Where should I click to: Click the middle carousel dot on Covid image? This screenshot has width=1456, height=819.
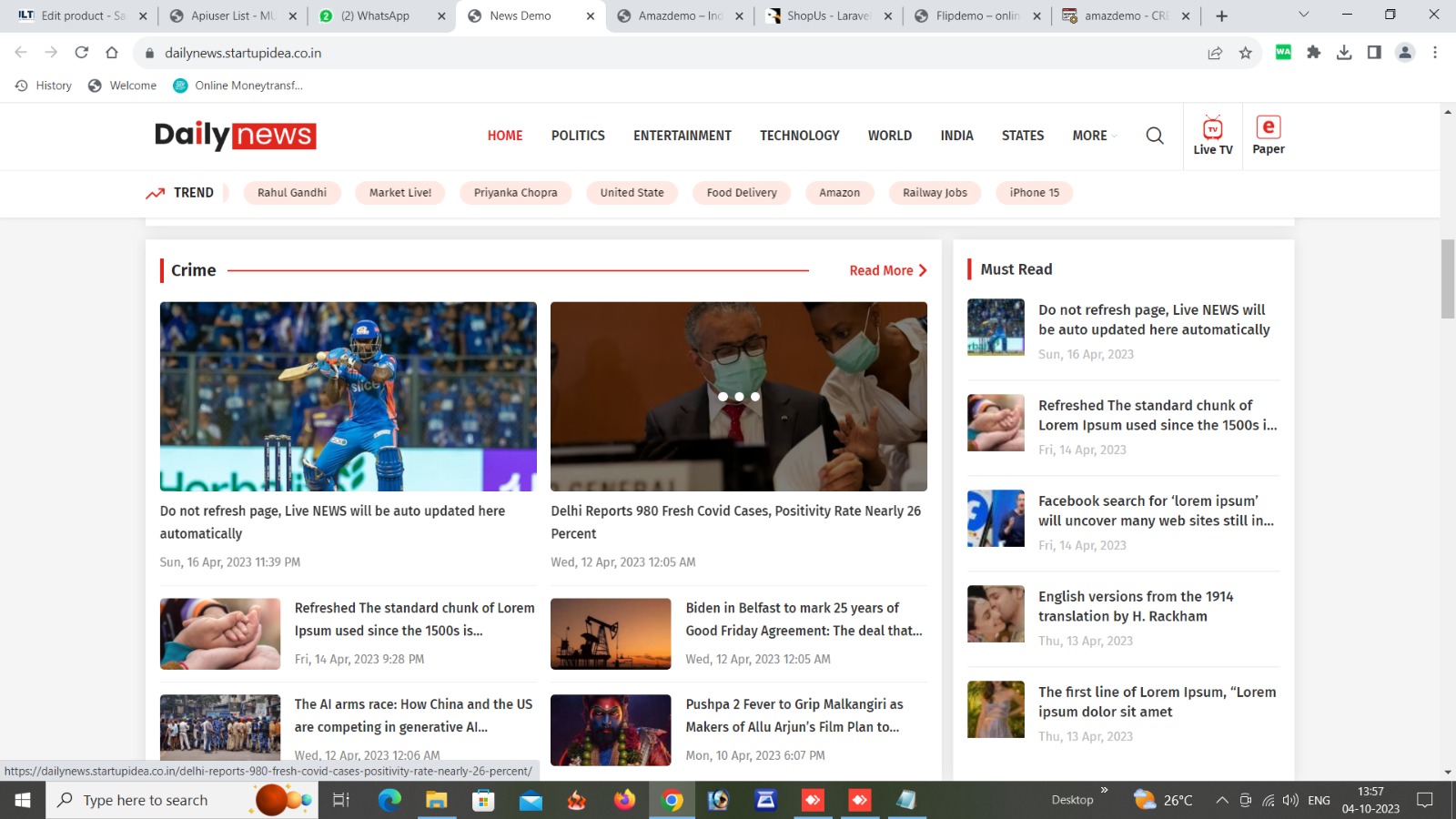[739, 397]
